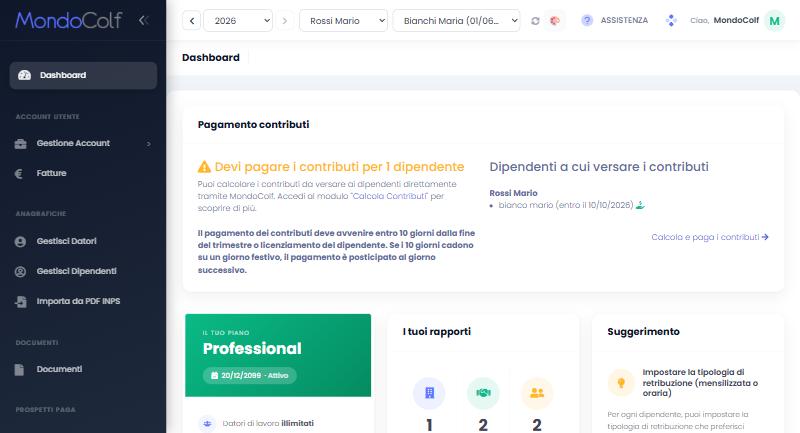Click the refresh icon in top bar
This screenshot has height=433, width=800.
[x=535, y=21]
